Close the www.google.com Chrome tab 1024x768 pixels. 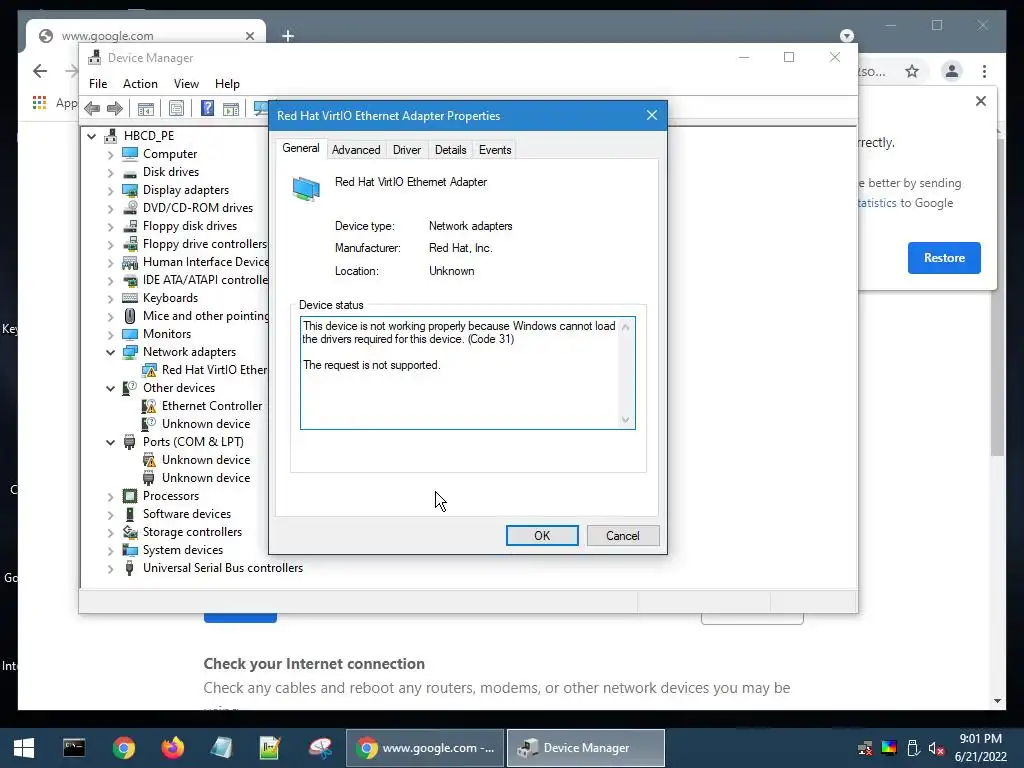tap(249, 36)
